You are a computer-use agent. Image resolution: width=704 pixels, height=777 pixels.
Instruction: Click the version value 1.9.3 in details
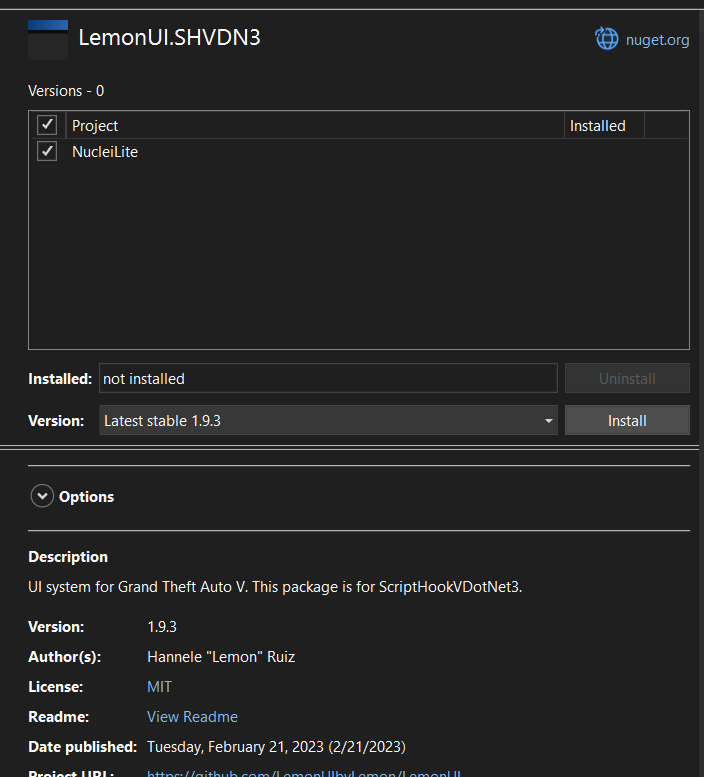(x=162, y=627)
